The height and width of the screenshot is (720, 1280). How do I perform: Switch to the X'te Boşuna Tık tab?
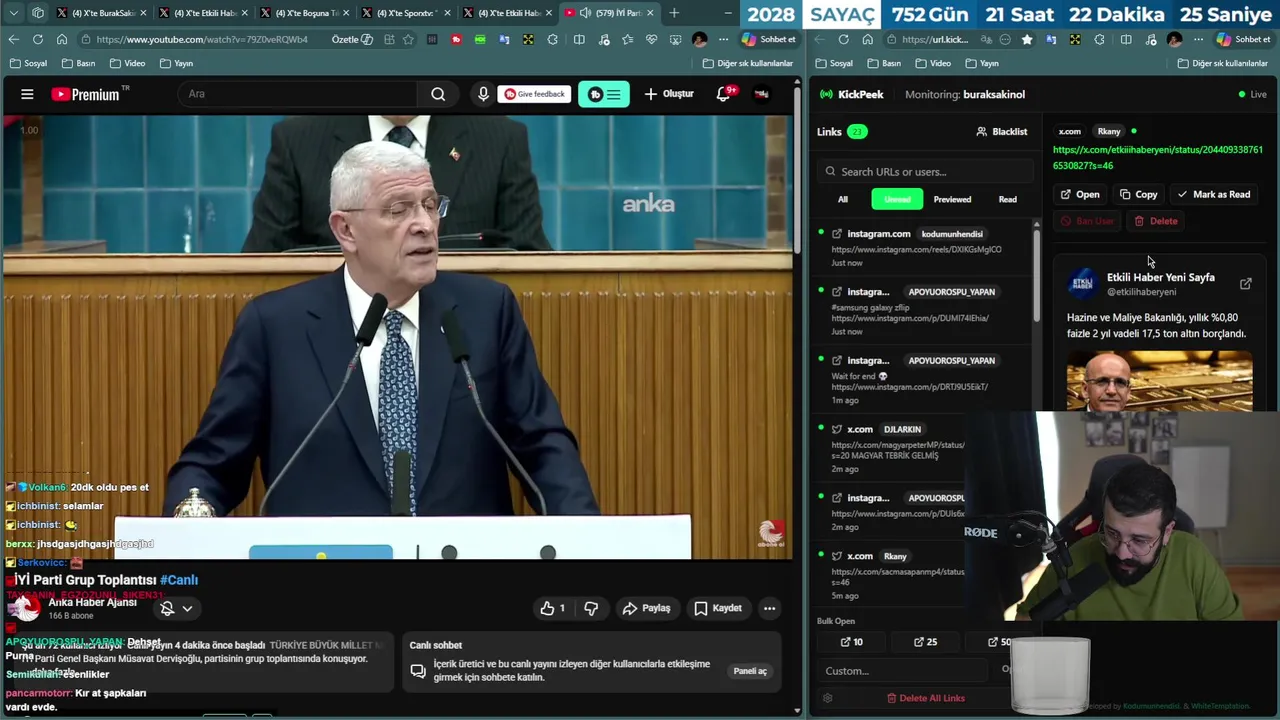[x=306, y=13]
